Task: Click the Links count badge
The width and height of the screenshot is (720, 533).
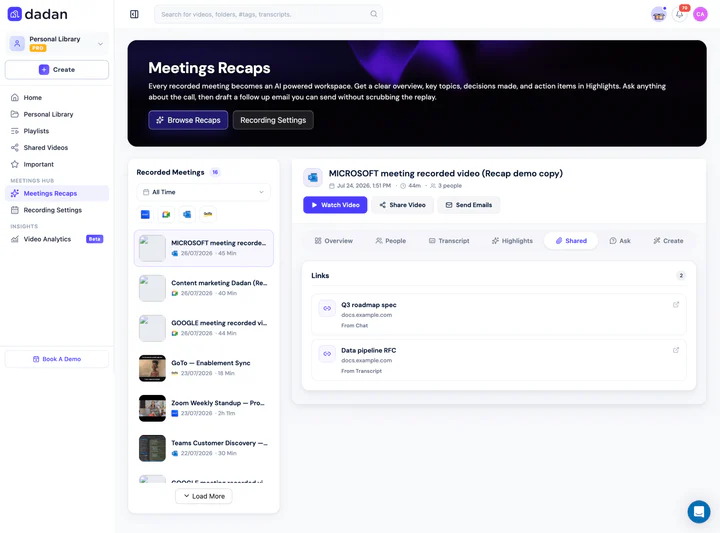Action: pos(681,275)
